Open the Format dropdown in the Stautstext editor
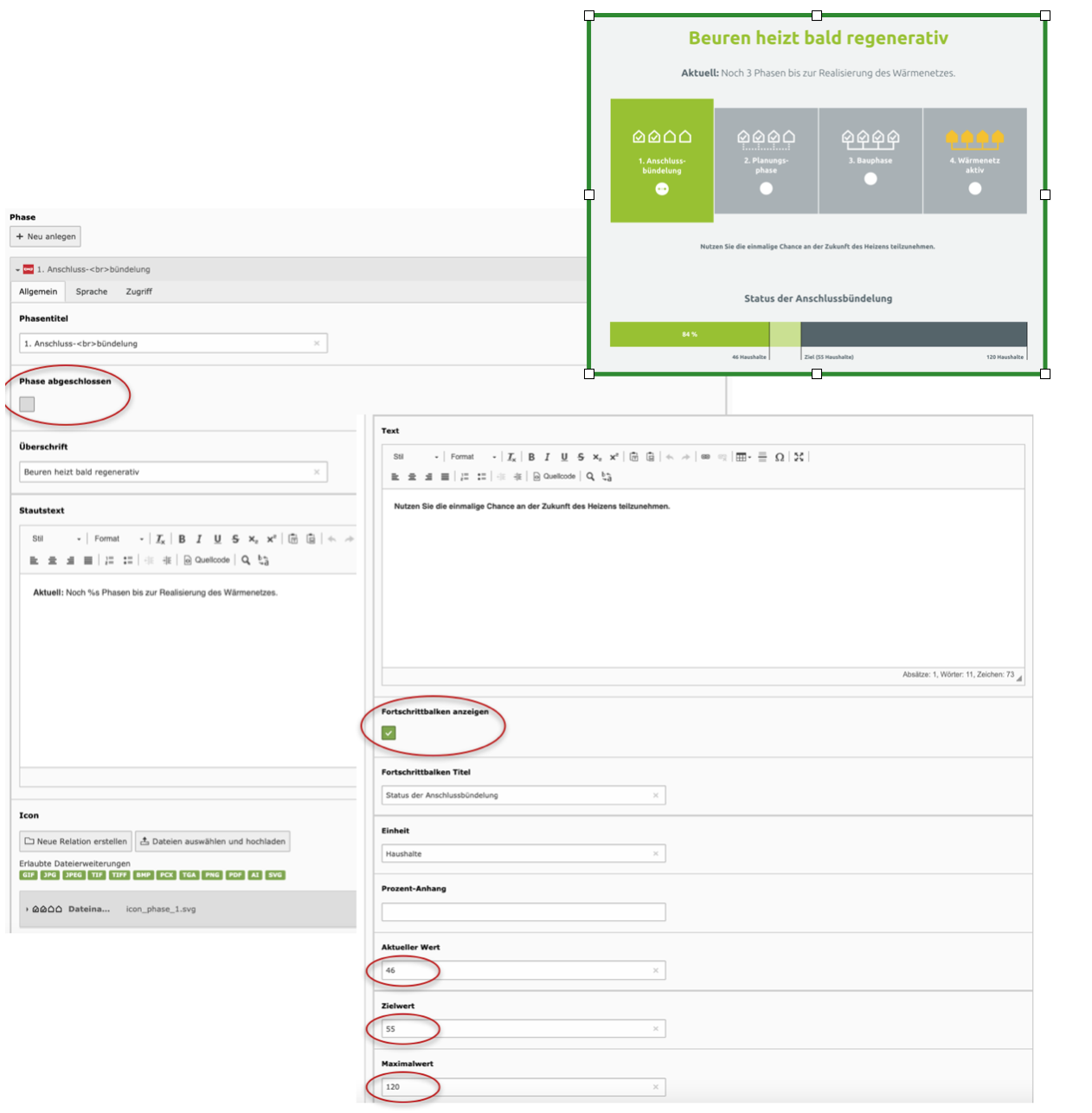The image size is (1092, 1113). (x=119, y=539)
